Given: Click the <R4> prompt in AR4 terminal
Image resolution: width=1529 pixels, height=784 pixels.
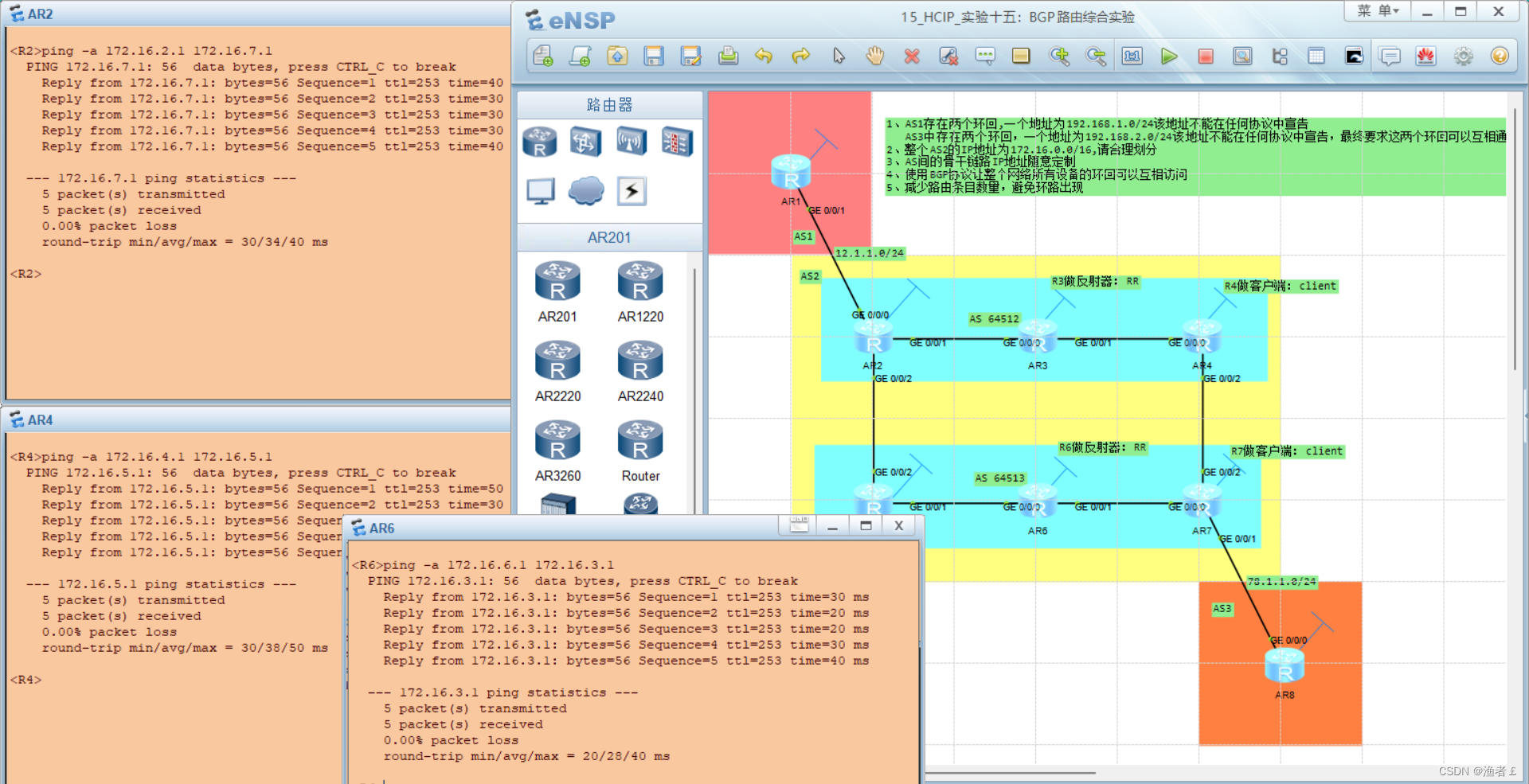Looking at the screenshot, I should tap(25, 680).
